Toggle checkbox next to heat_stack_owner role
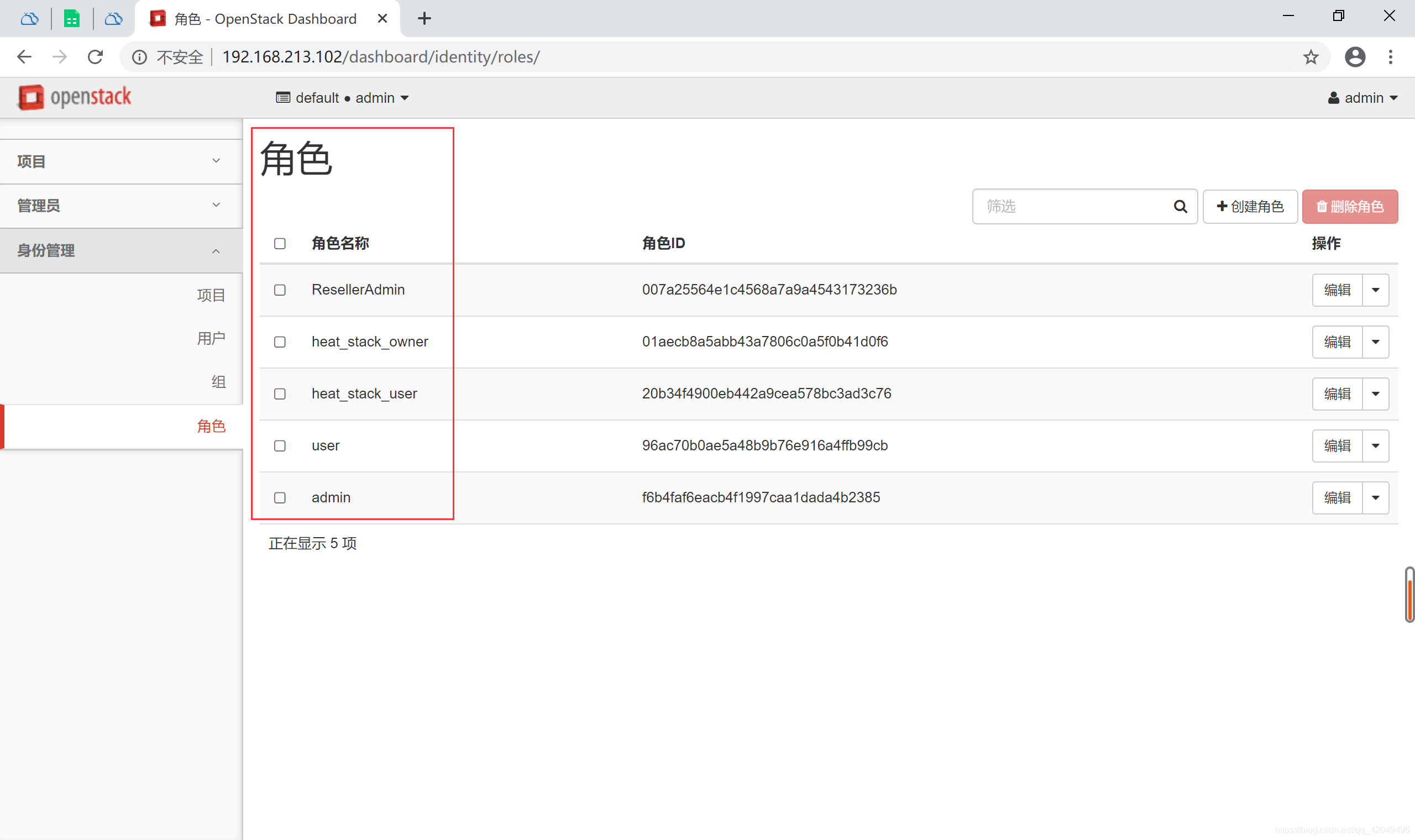 pyautogui.click(x=281, y=341)
